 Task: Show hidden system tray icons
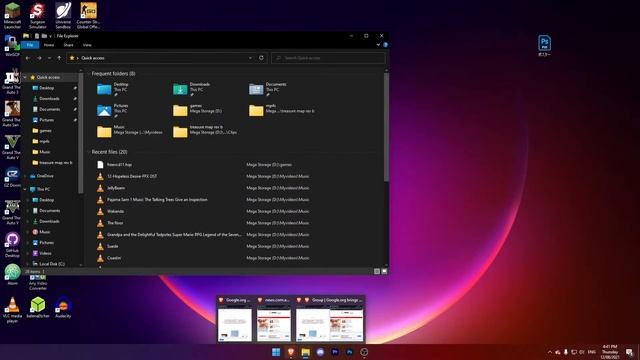click(x=549, y=352)
